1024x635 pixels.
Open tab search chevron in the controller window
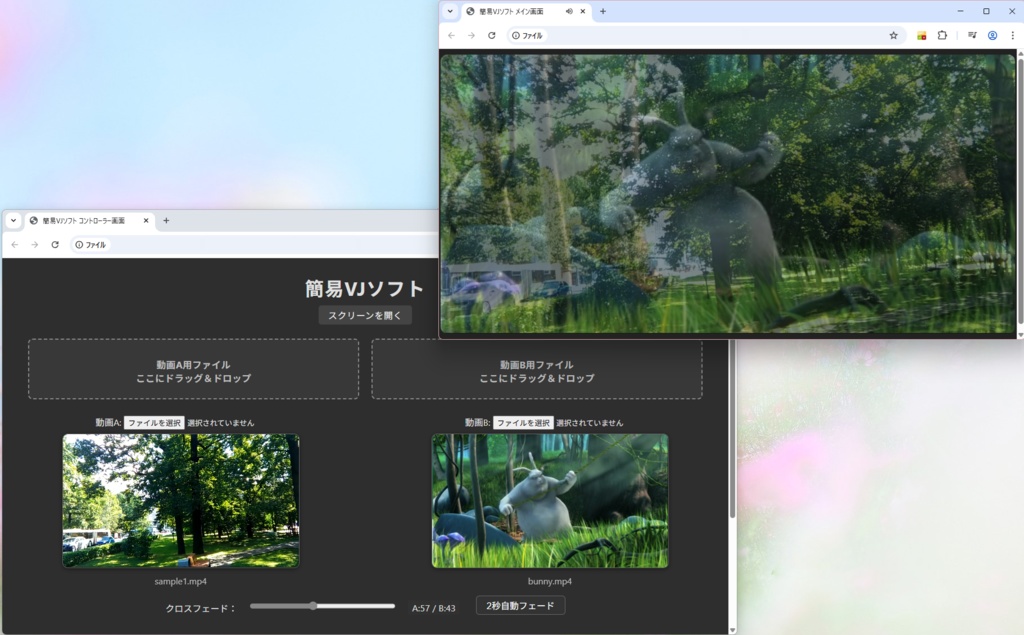tap(11, 220)
